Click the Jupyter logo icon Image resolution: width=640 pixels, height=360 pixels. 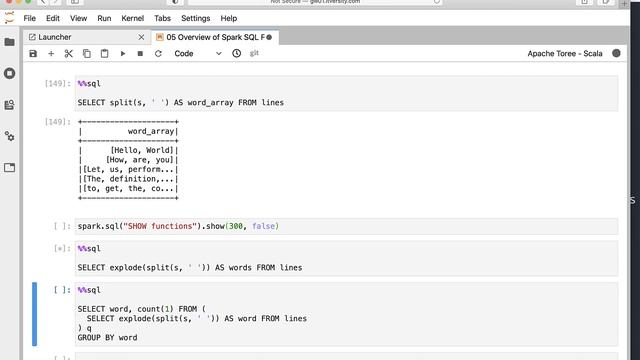pos(9,18)
